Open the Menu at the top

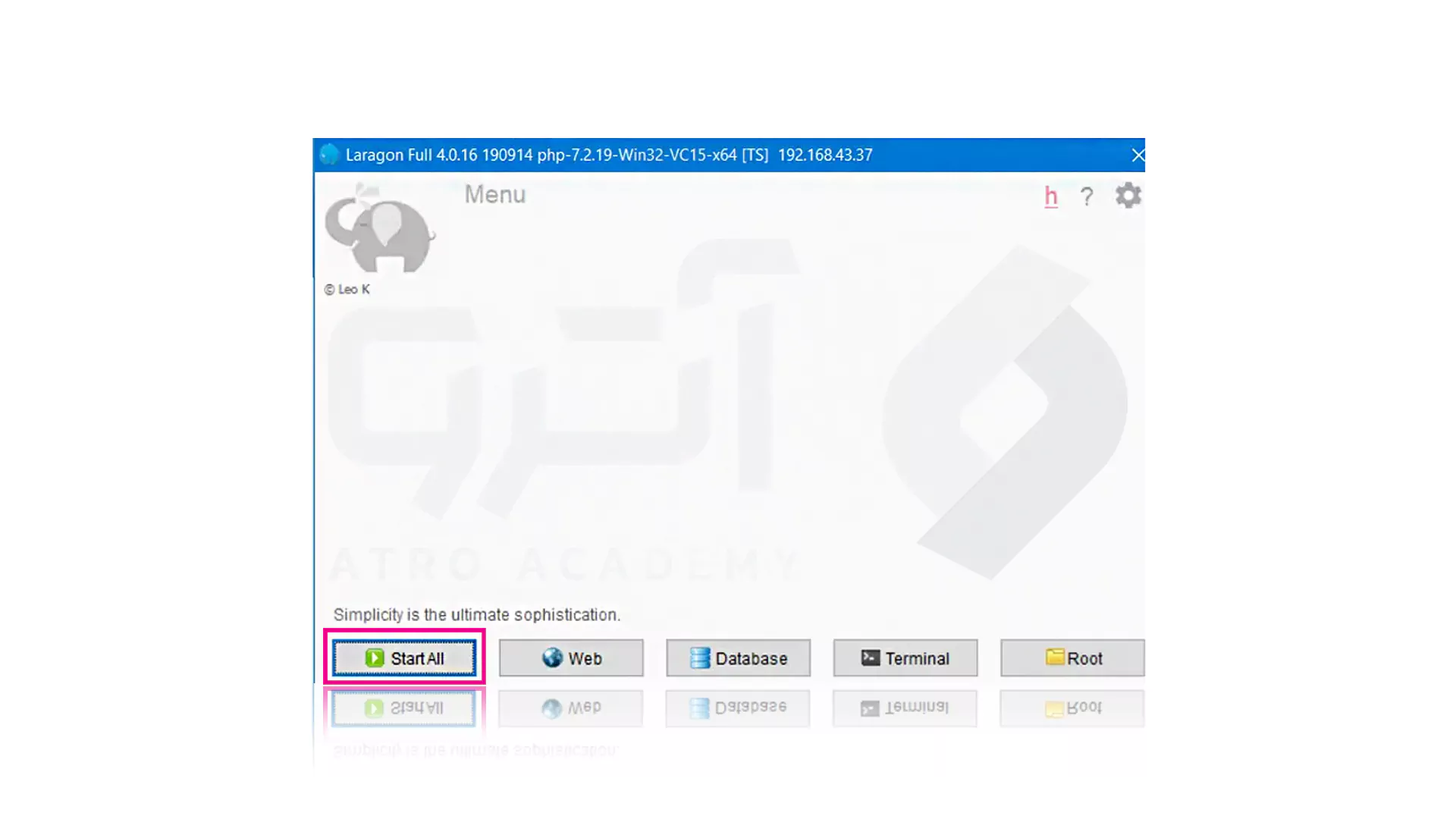click(494, 195)
